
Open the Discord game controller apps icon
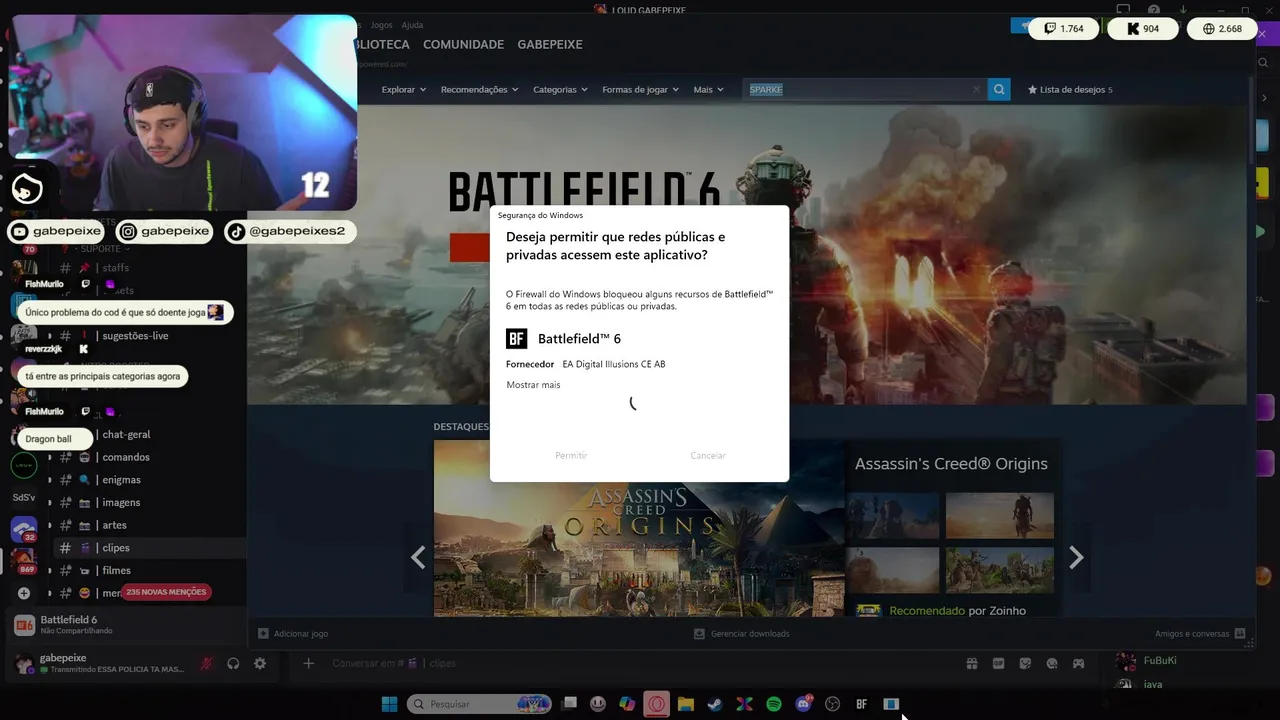(1079, 663)
